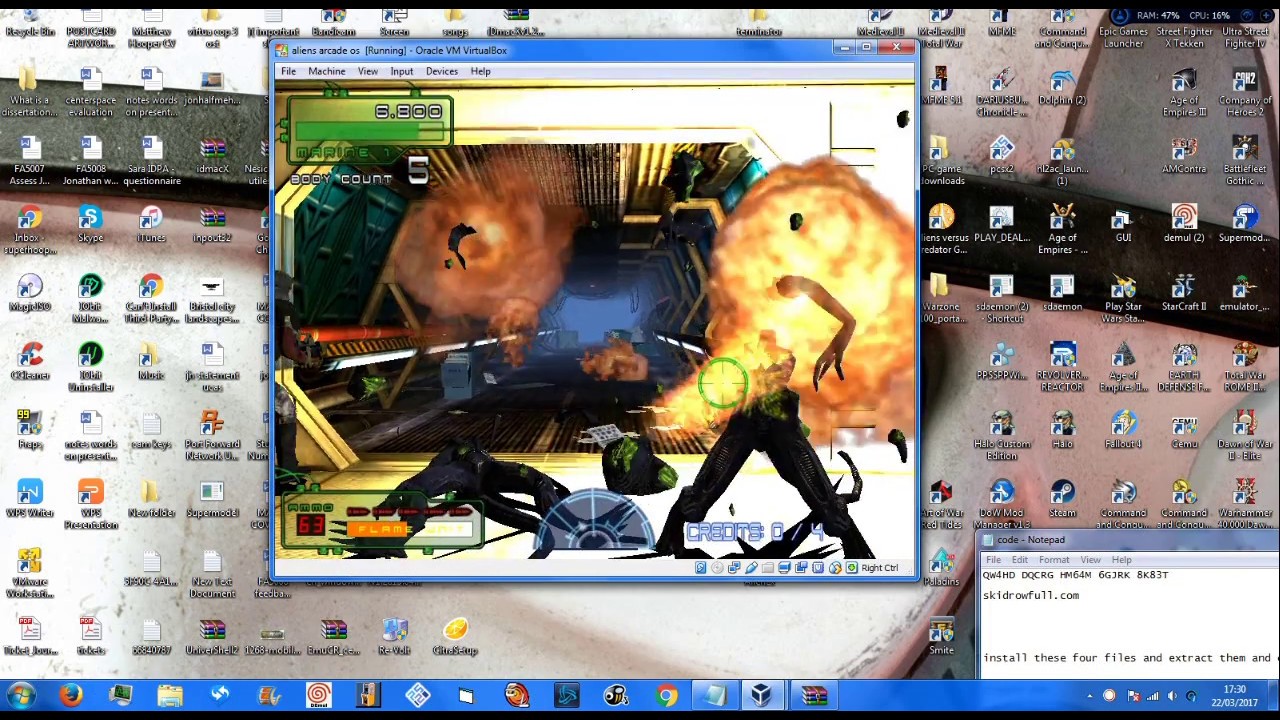Viewport: 1280px width, 720px height.
Task: Open the CitraSetup desktop icon
Action: (x=455, y=636)
